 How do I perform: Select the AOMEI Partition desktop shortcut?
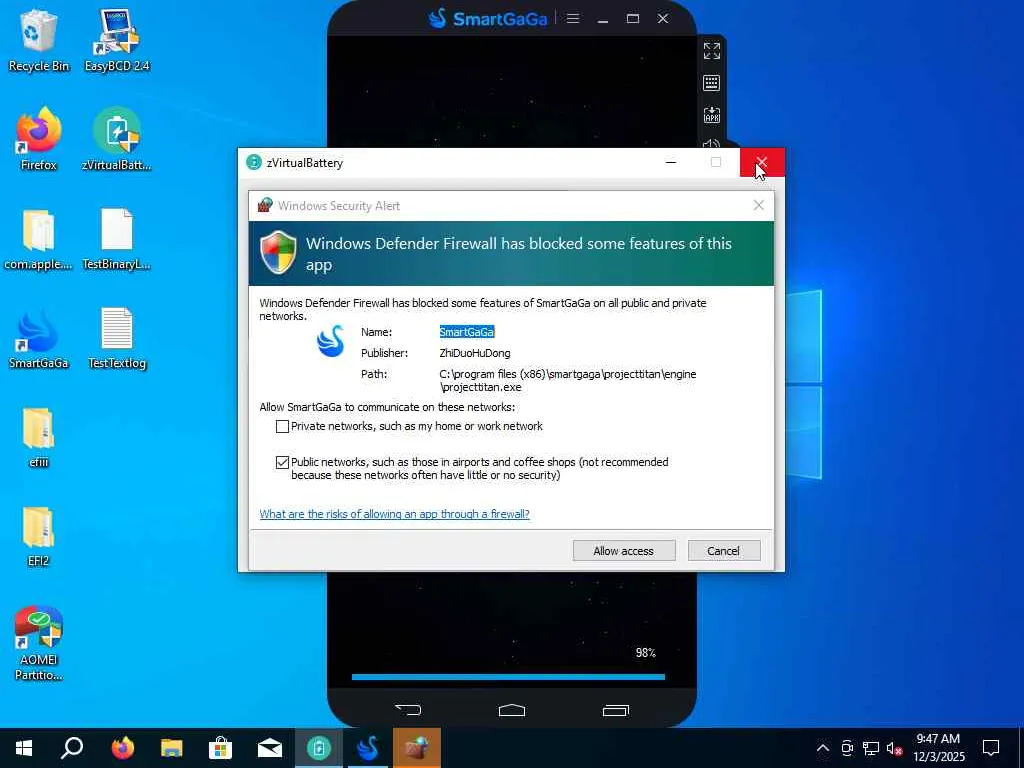(39, 643)
